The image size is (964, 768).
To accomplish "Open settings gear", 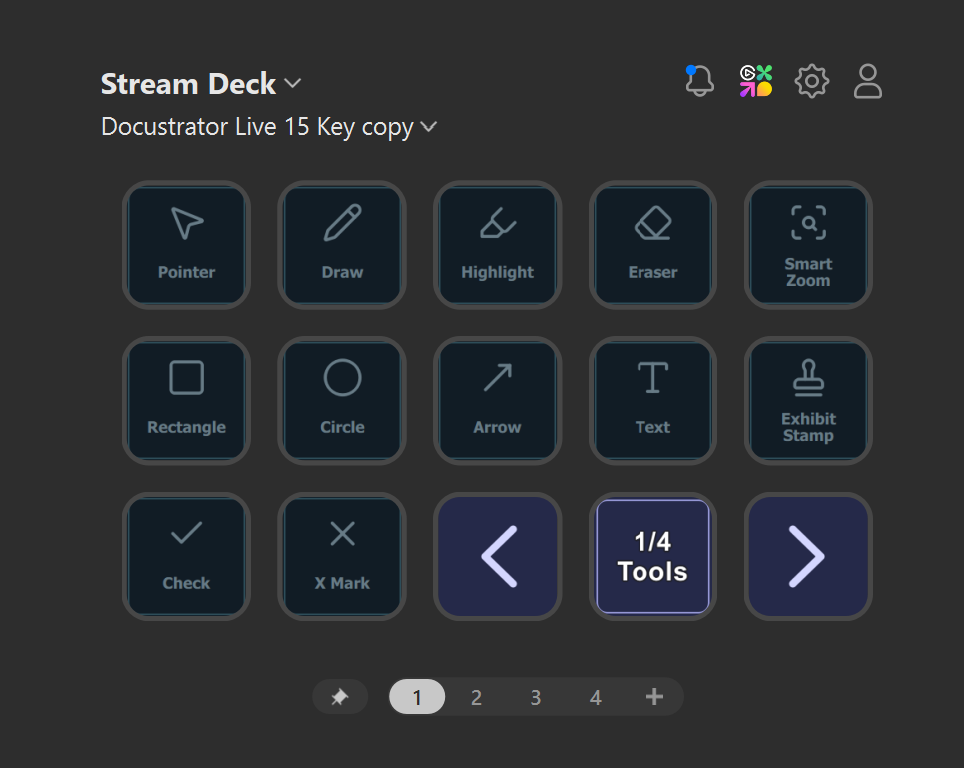I will [812, 81].
